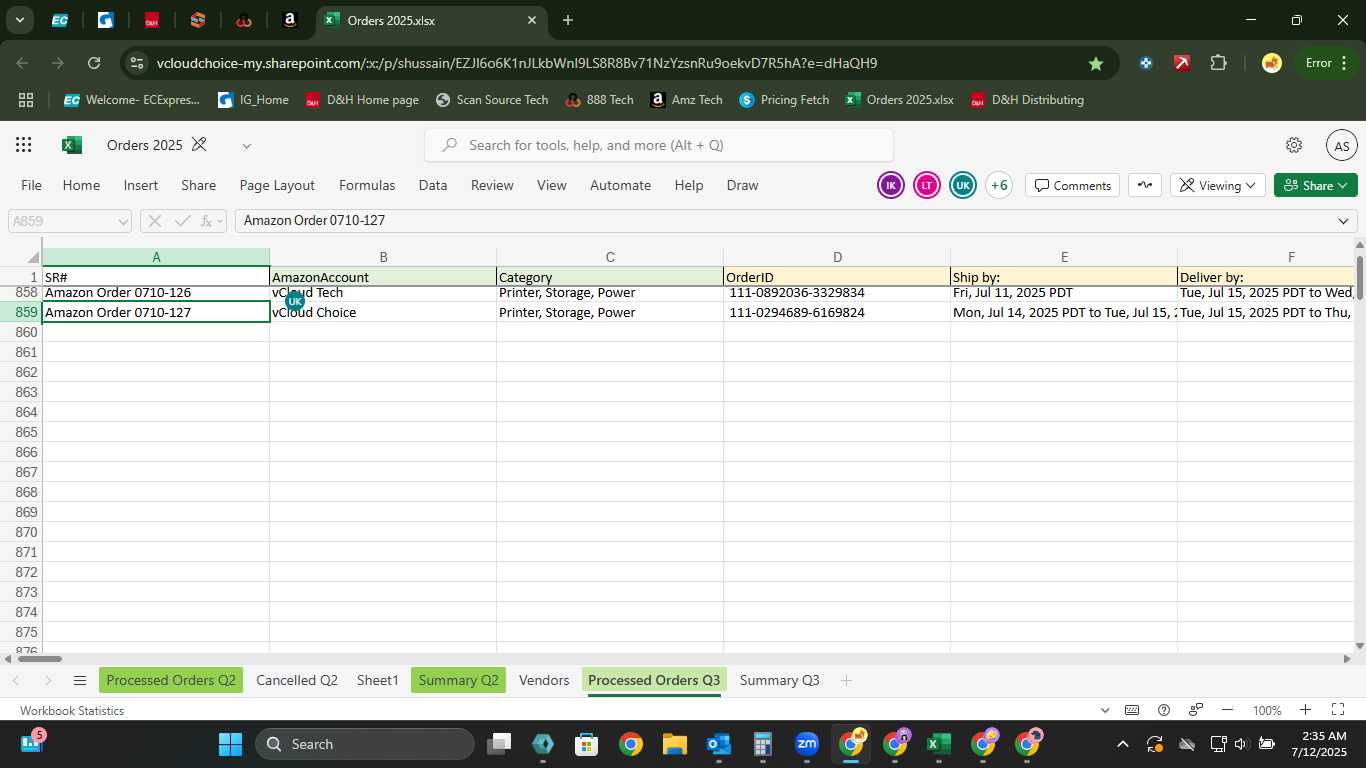Open Outlook from the taskbar

pyautogui.click(x=719, y=744)
